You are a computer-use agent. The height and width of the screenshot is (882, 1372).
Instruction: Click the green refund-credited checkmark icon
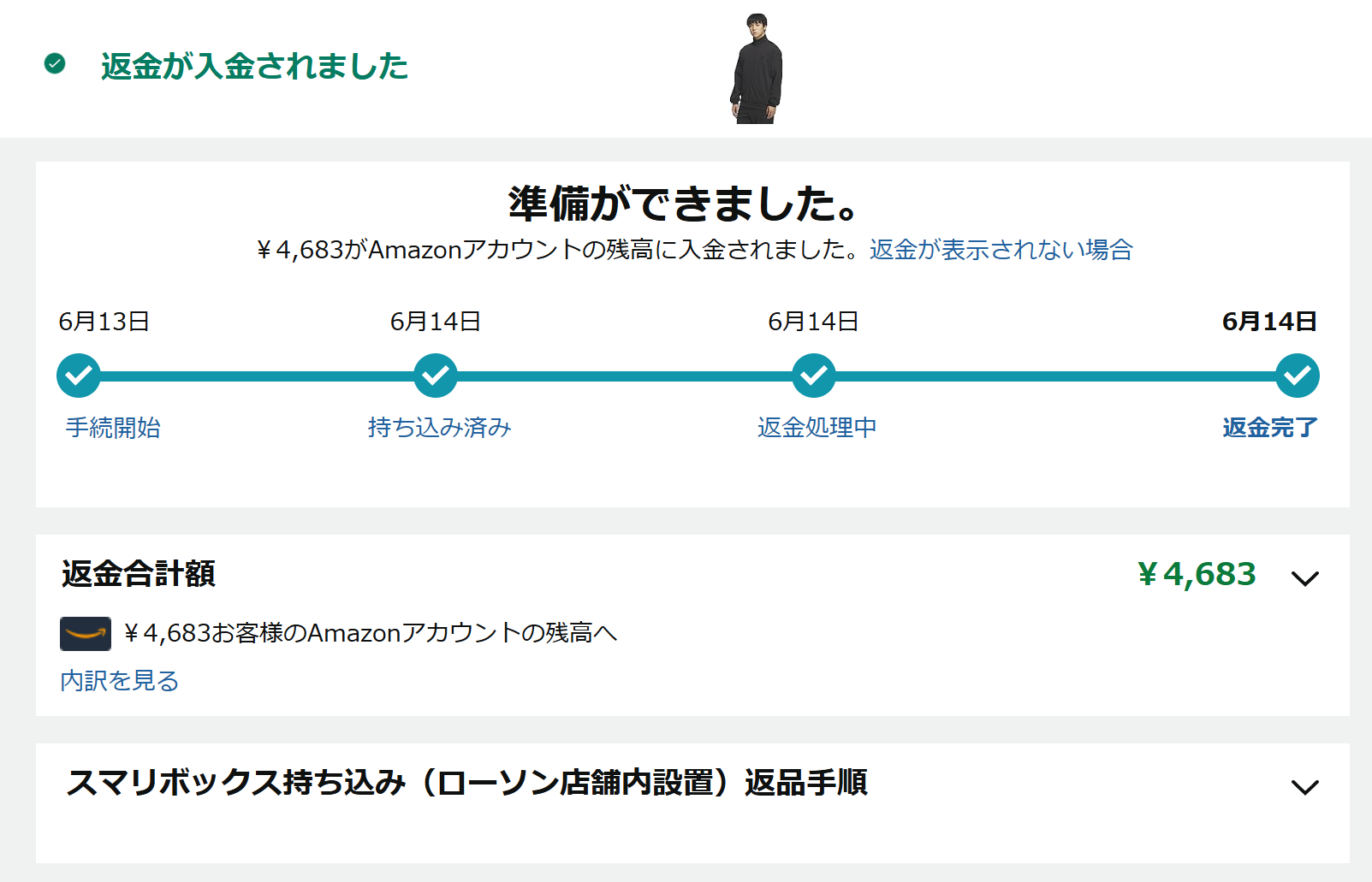[55, 63]
